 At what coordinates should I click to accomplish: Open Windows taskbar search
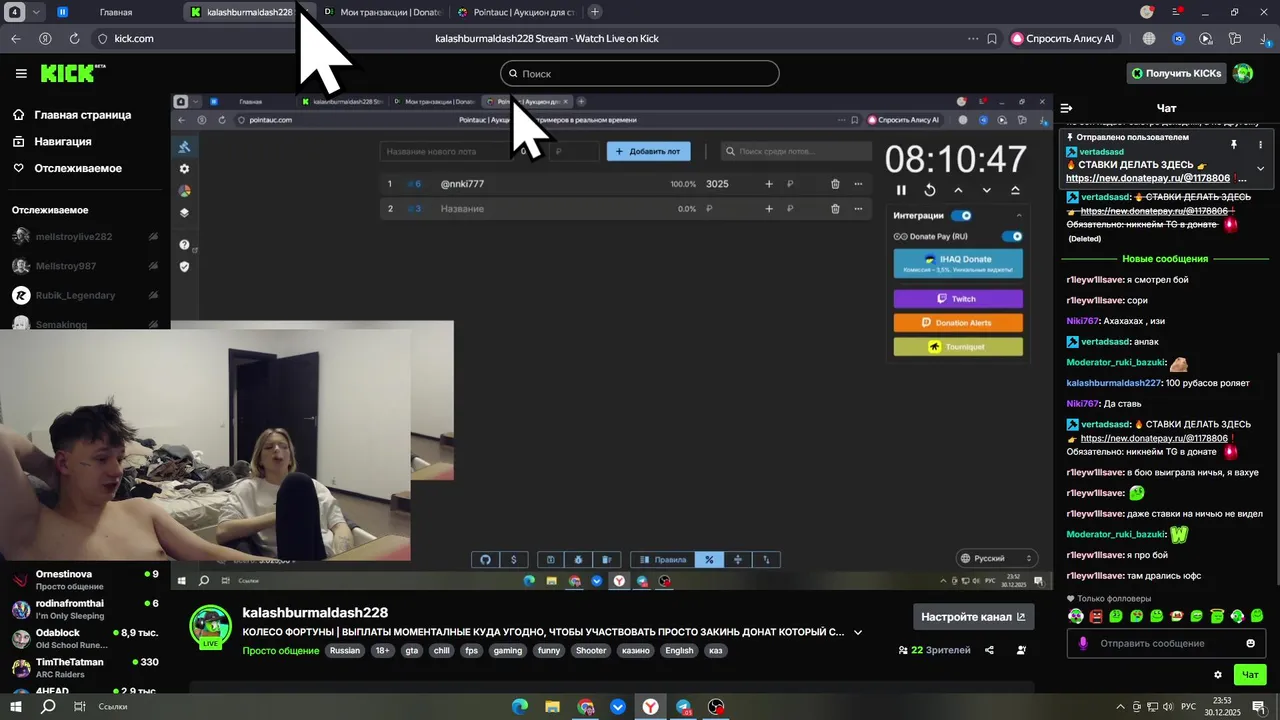pos(48,706)
